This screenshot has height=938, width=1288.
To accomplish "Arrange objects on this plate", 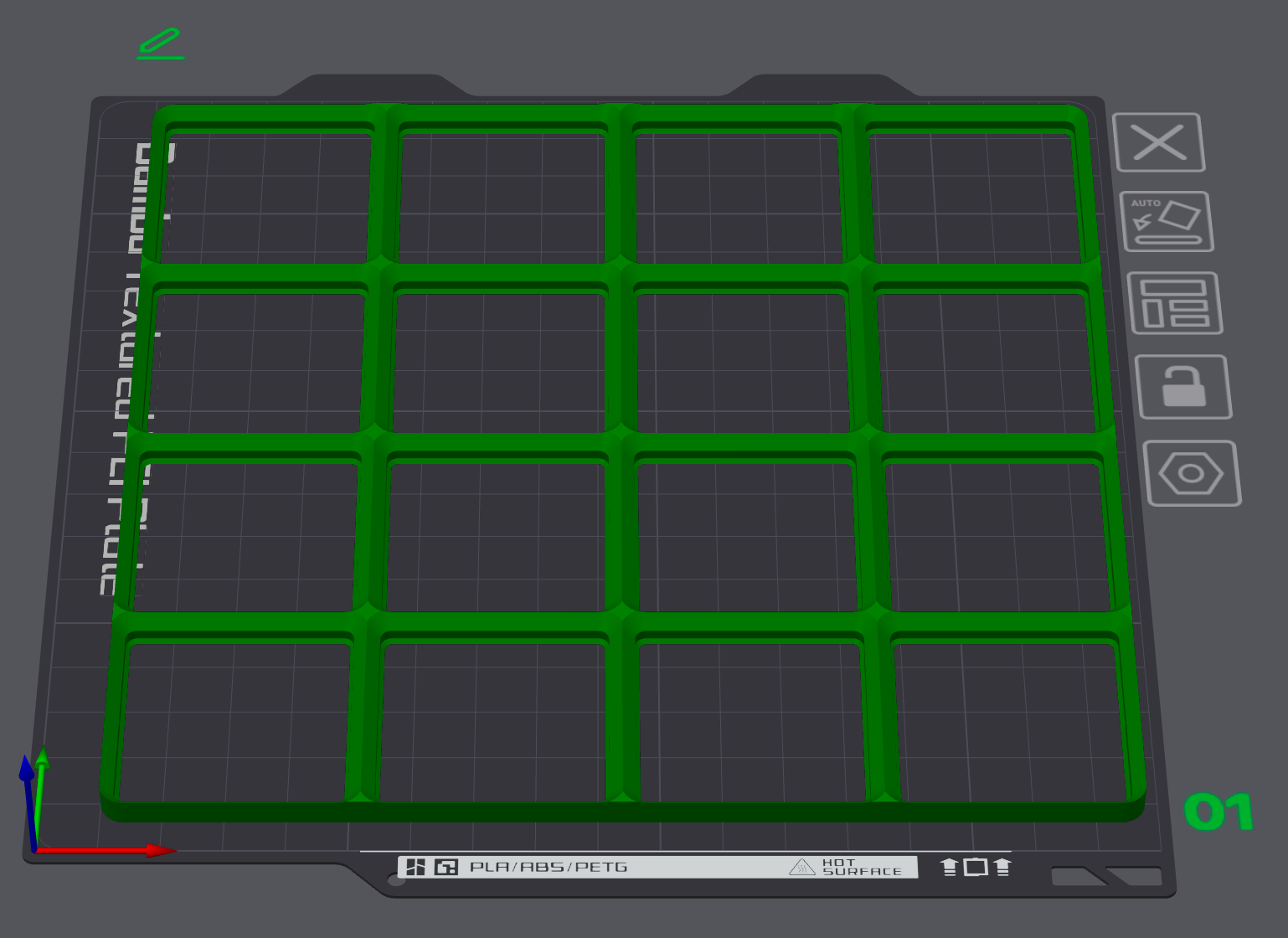I will click(x=1175, y=303).
